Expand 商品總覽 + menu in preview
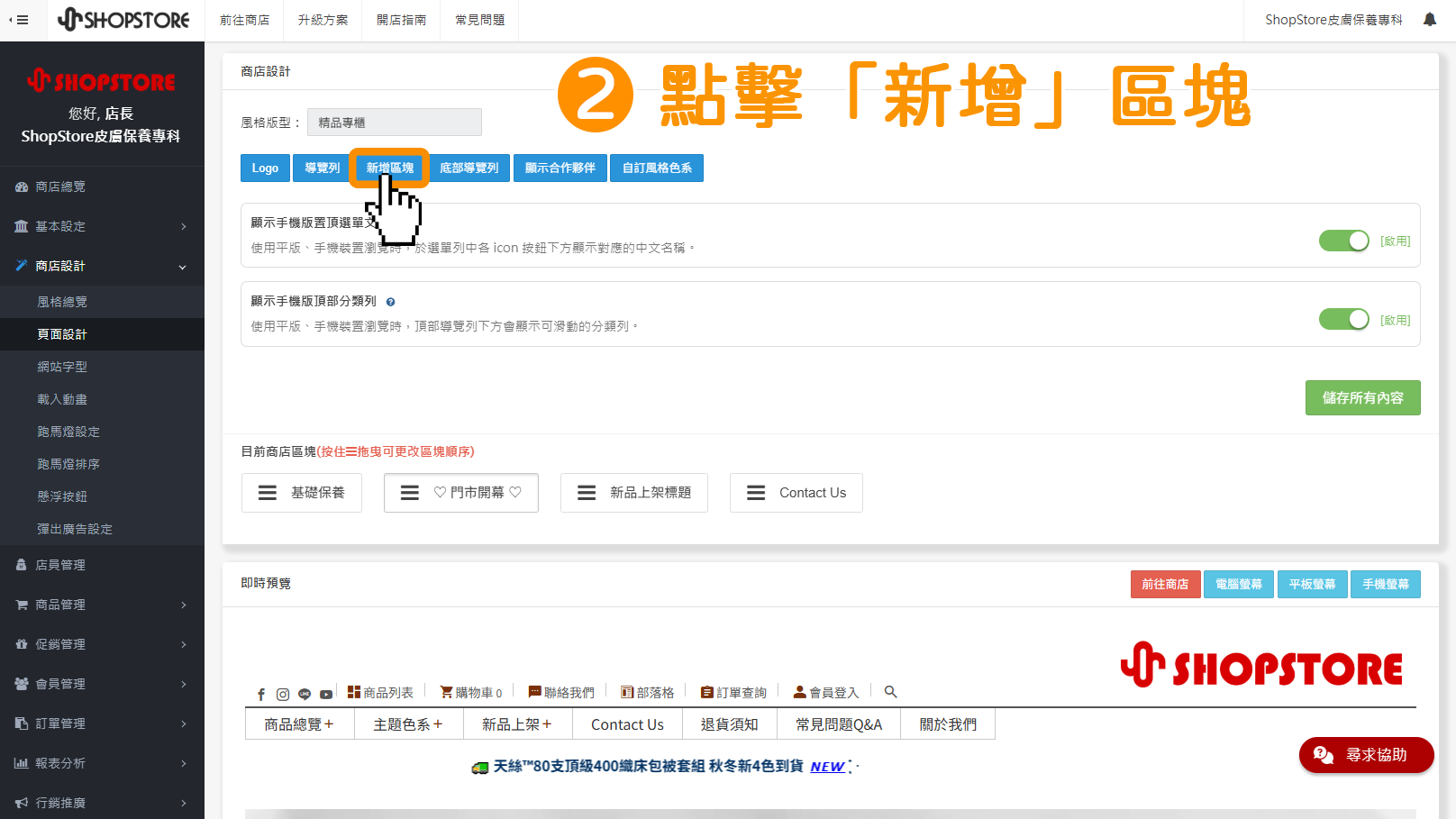The image size is (1456, 819). point(299,724)
